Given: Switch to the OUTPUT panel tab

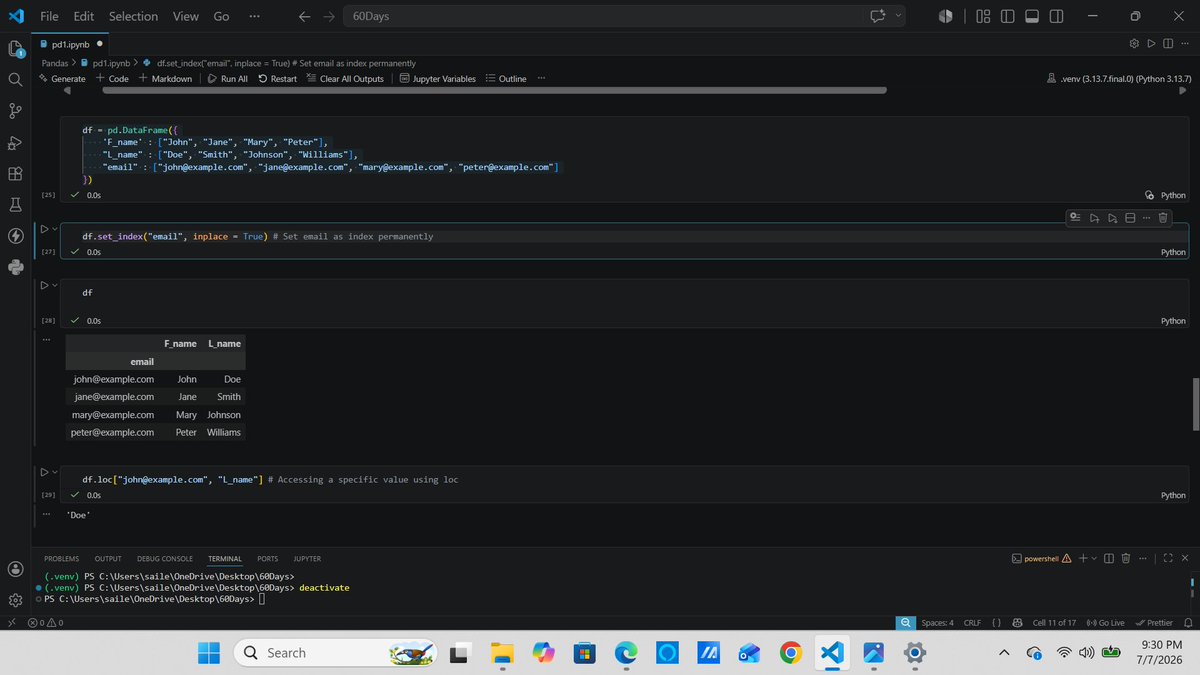Looking at the screenshot, I should (108, 558).
